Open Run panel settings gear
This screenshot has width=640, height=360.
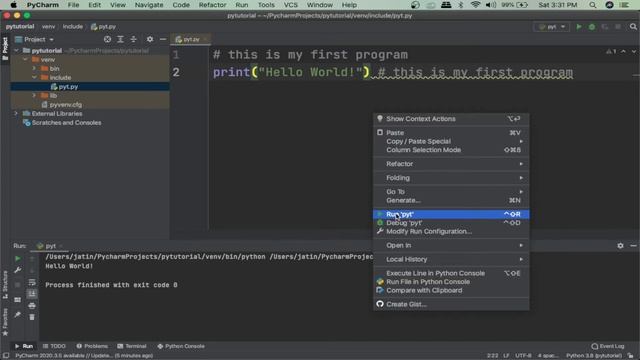pyautogui.click(x=620, y=246)
